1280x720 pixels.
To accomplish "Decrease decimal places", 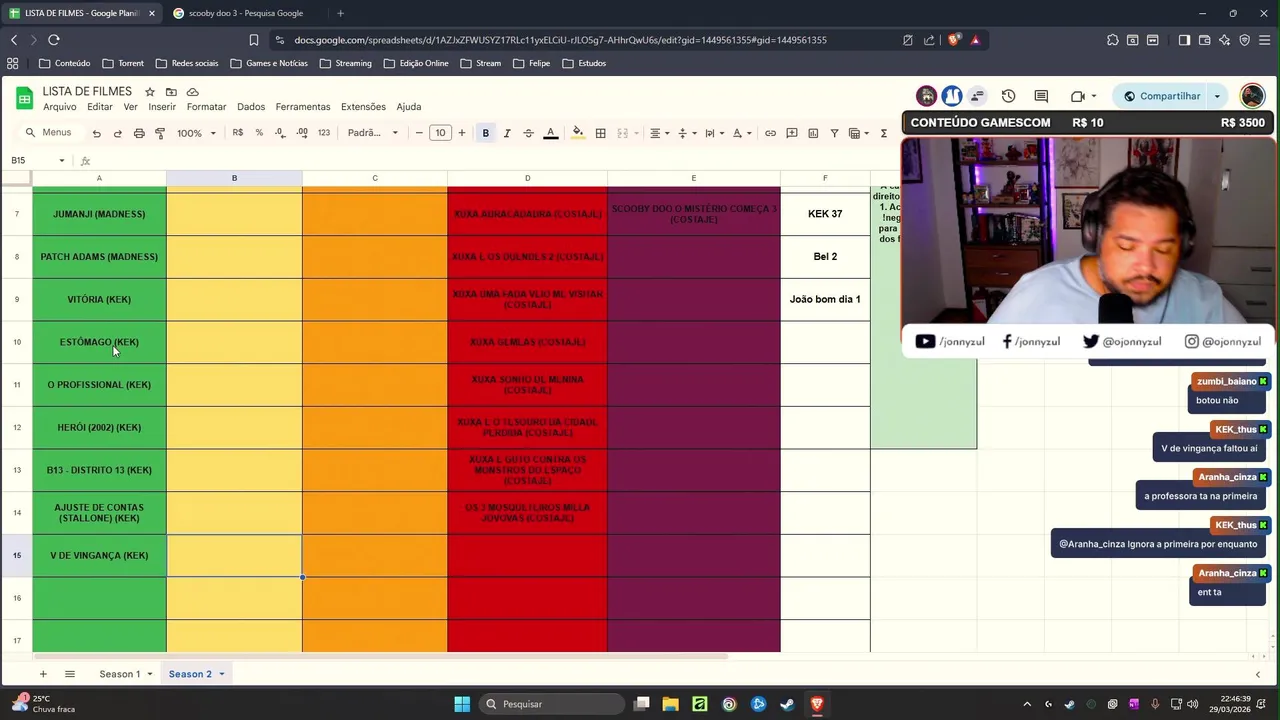I will click(x=280, y=133).
